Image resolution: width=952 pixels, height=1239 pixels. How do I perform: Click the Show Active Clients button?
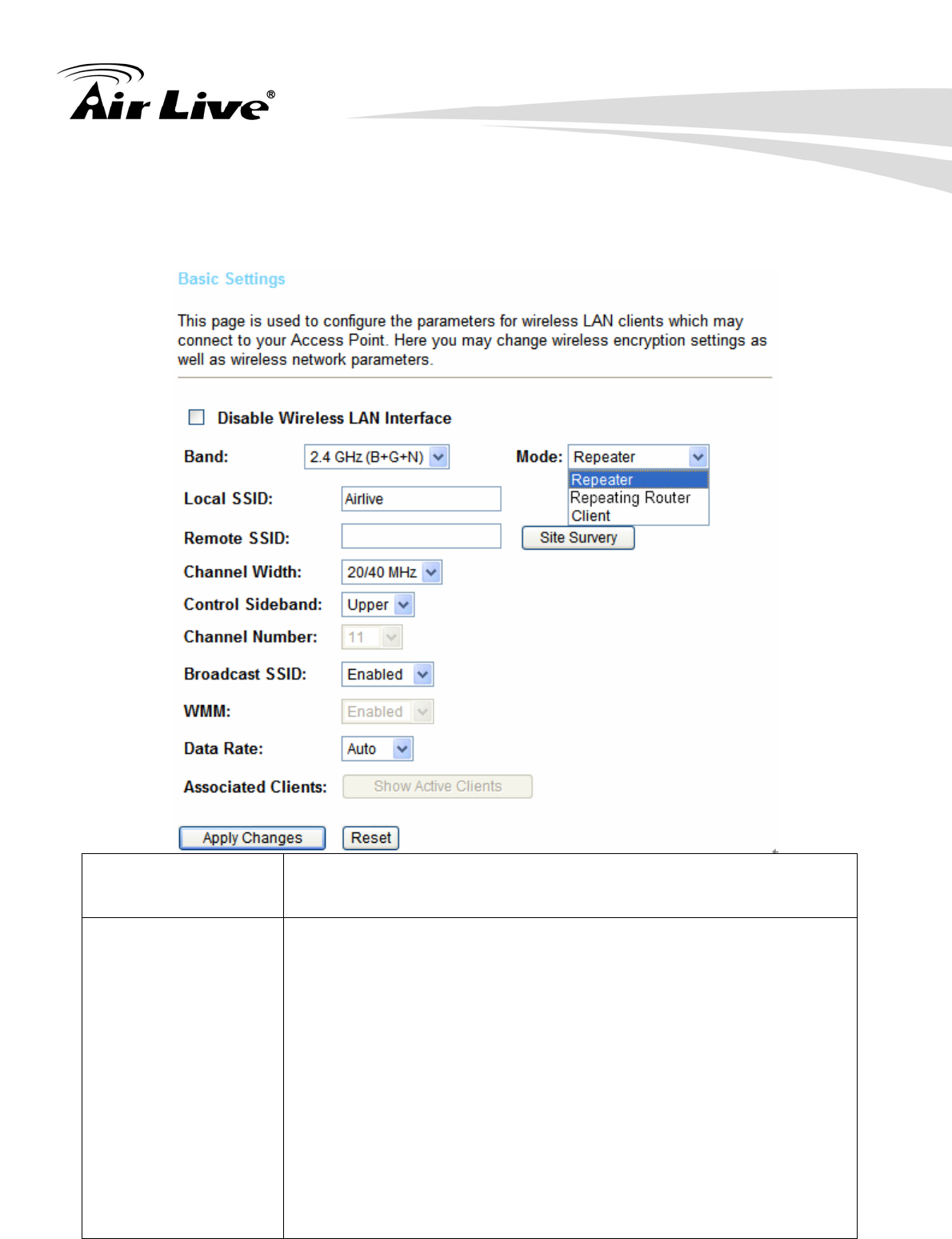point(438,787)
